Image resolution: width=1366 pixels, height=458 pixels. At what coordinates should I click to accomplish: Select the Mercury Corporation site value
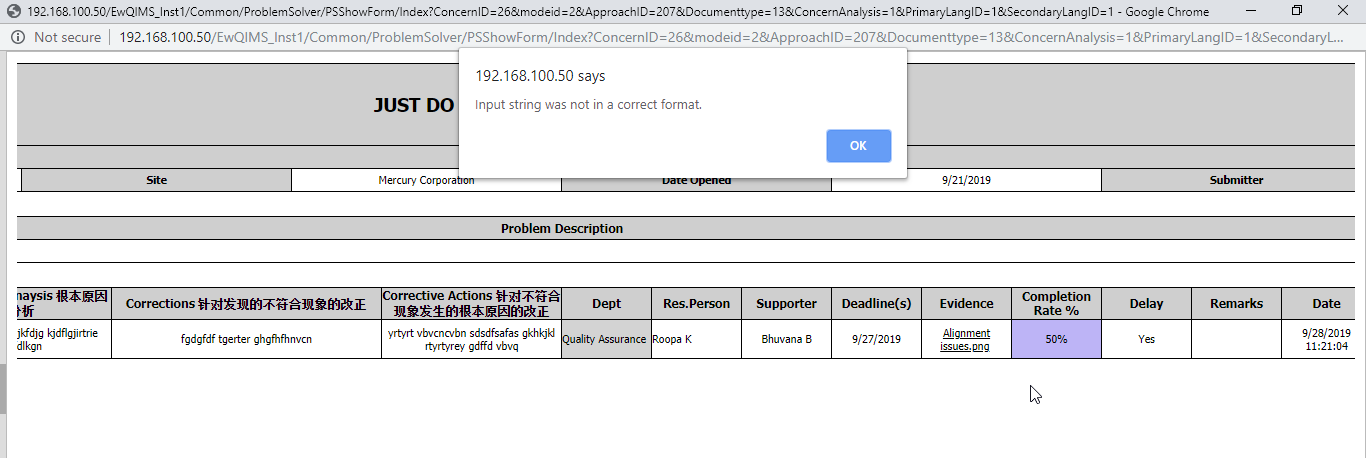[426, 180]
